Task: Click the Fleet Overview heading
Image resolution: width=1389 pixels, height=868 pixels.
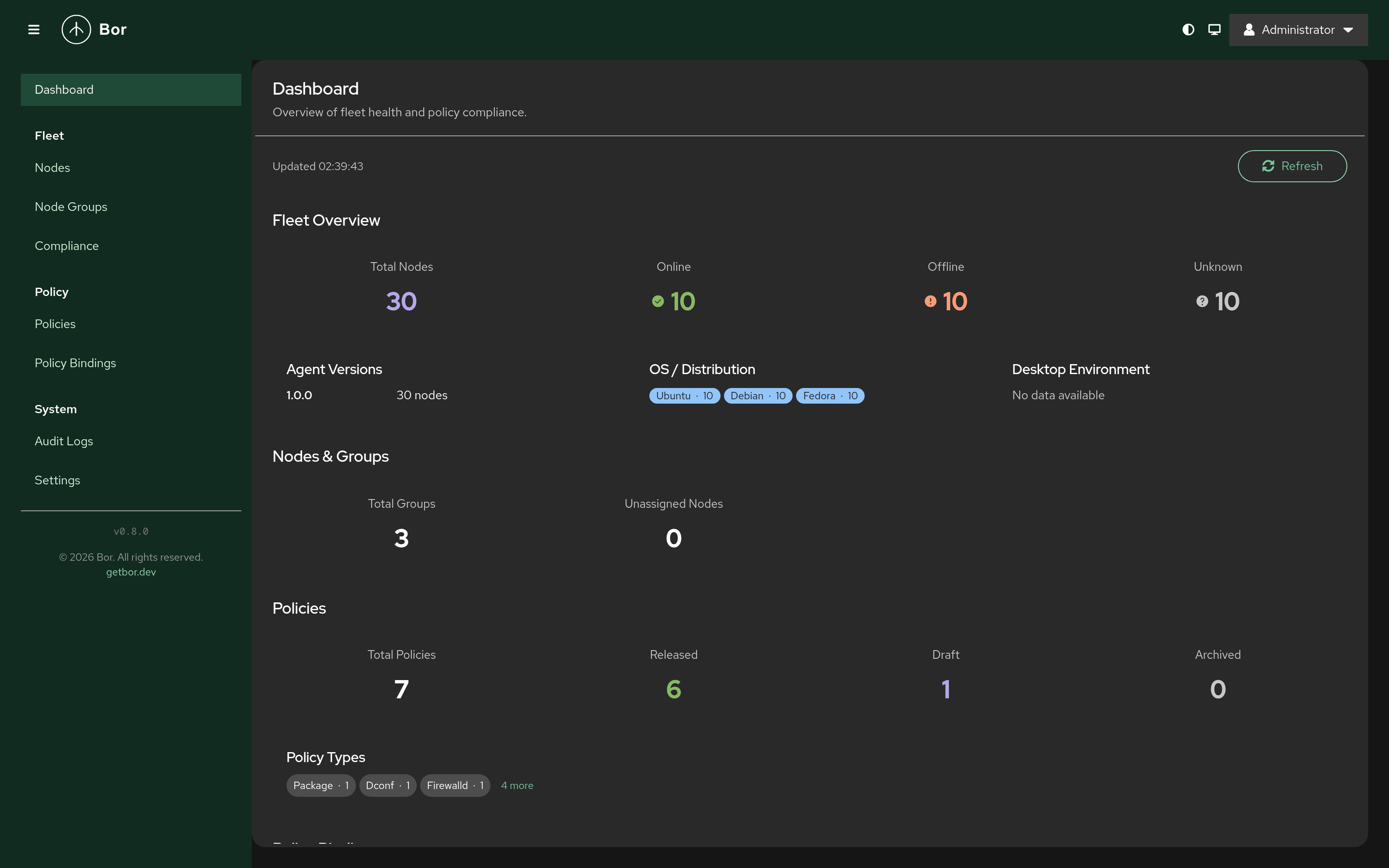Action: pyautogui.click(x=326, y=220)
